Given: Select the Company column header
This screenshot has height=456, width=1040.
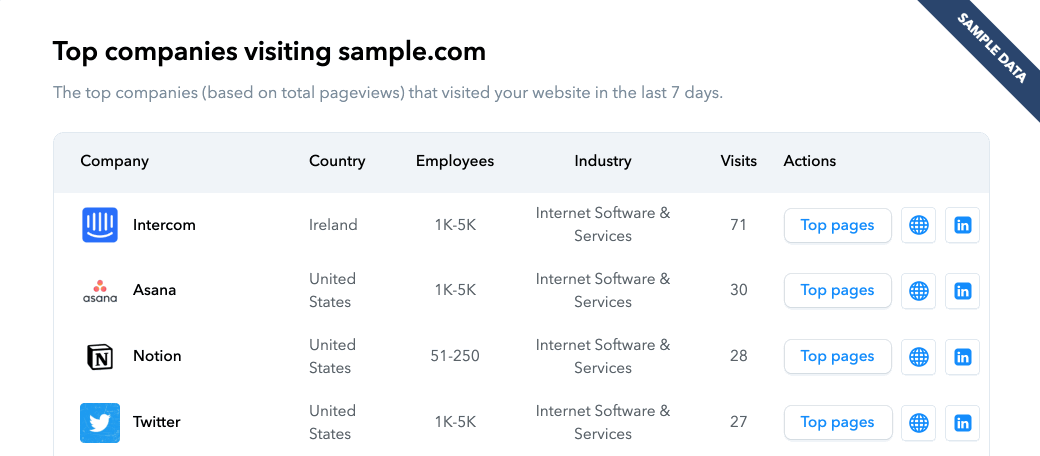Looking at the screenshot, I should 115,161.
